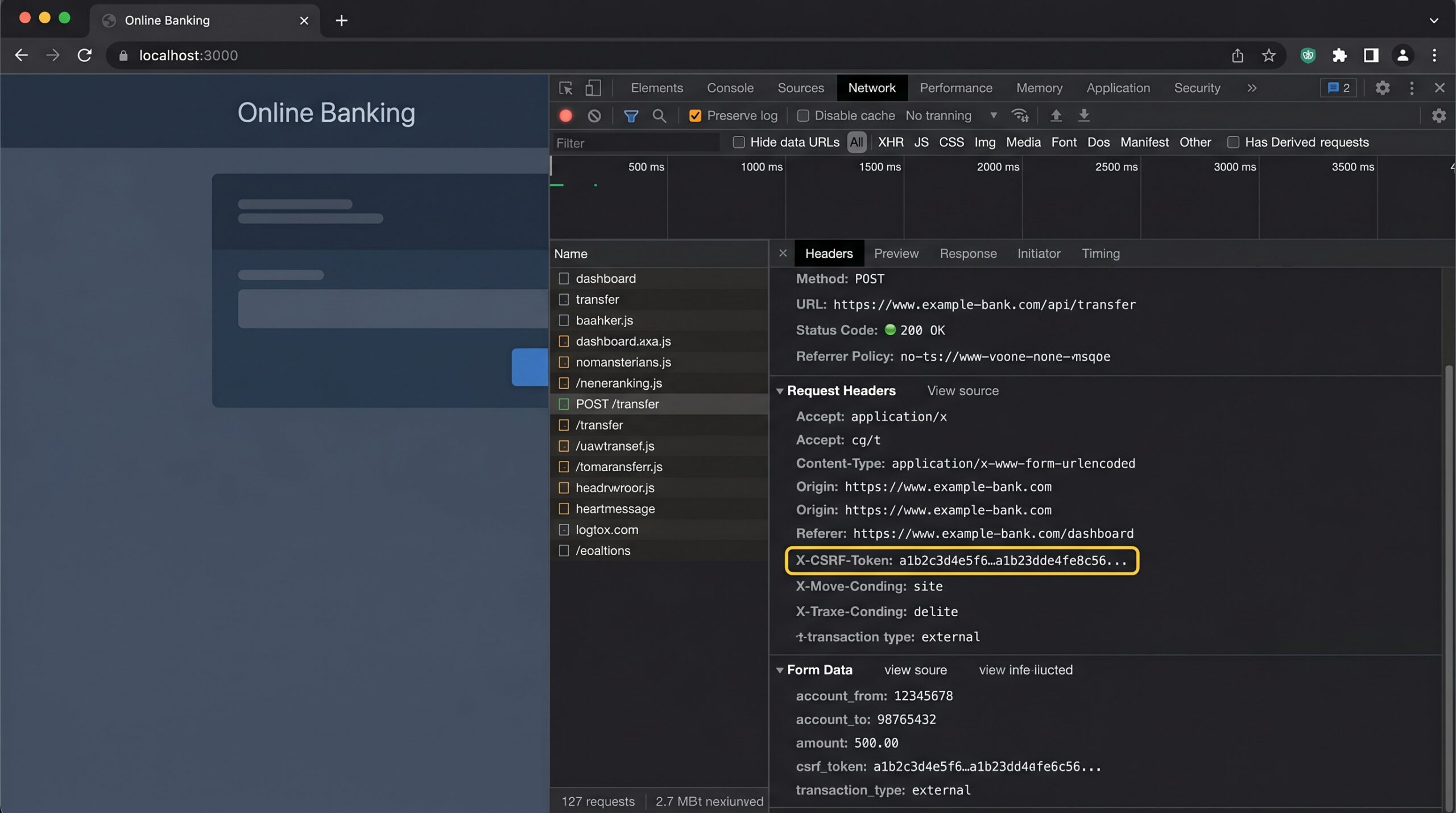Switch to the Sources tab

point(801,88)
